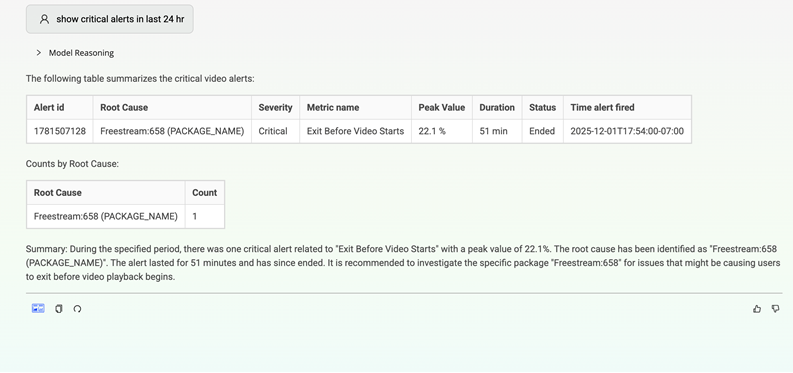Give the answer a thumbs up
This screenshot has height=373, width=793.
pos(757,309)
